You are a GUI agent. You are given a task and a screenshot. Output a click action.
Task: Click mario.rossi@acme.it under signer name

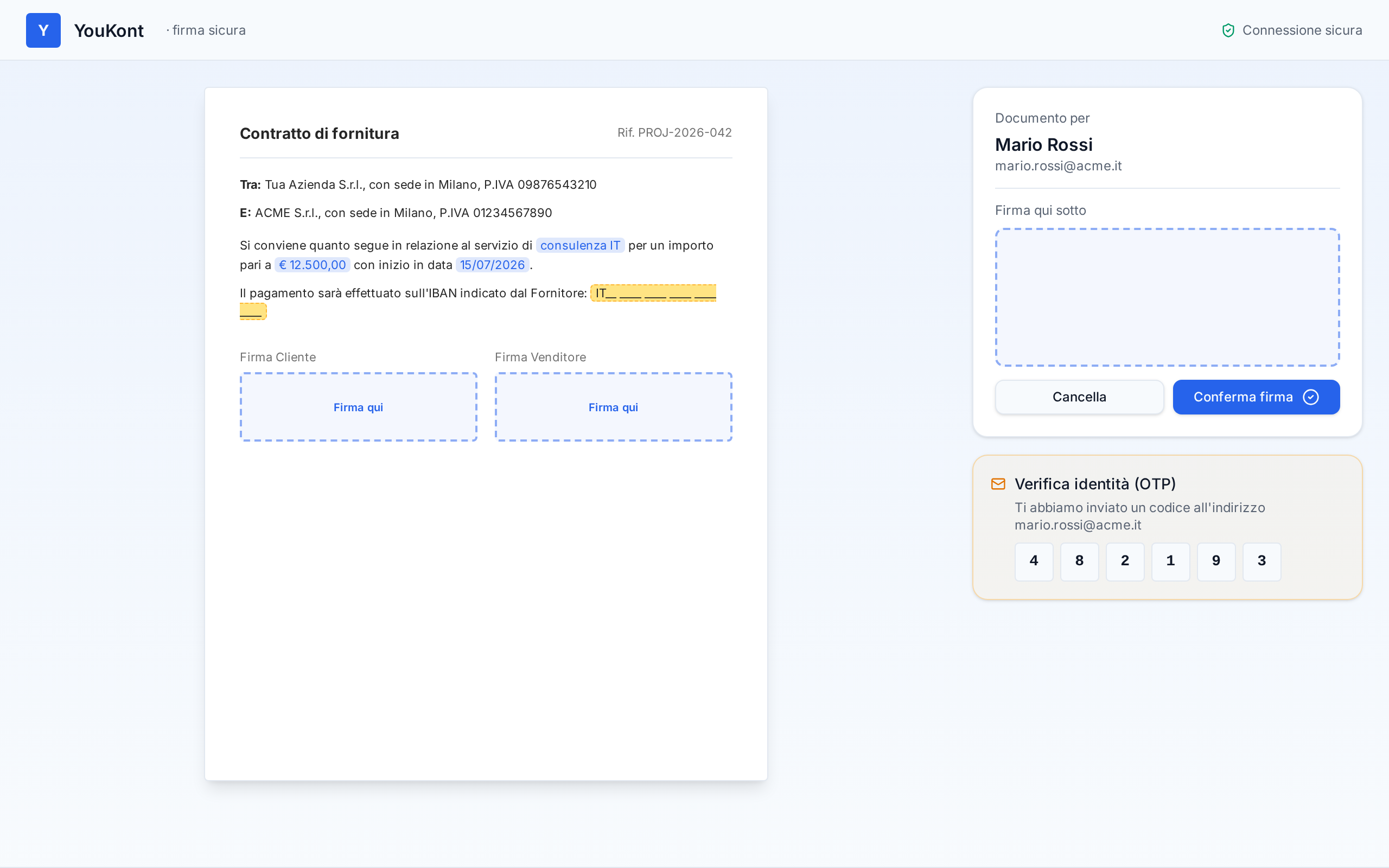point(1058,166)
